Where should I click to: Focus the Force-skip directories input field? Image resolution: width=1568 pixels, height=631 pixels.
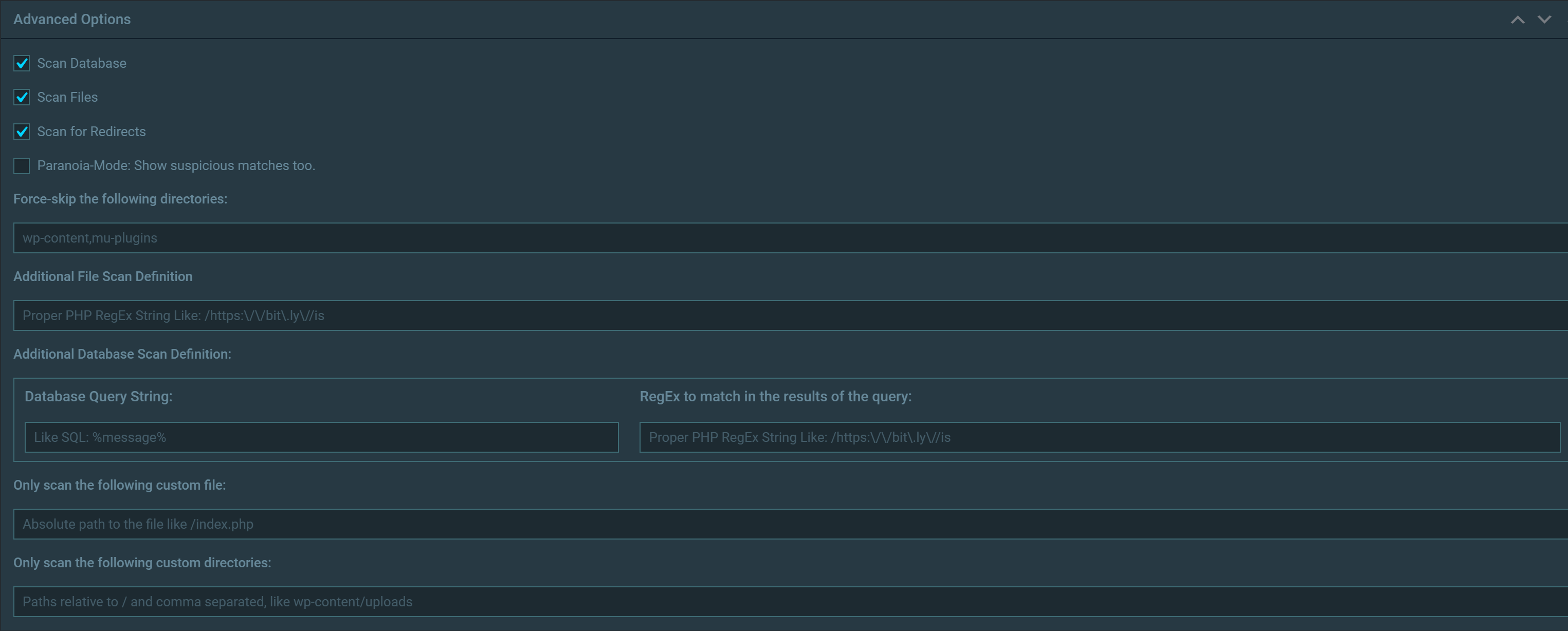pyautogui.click(x=785, y=238)
